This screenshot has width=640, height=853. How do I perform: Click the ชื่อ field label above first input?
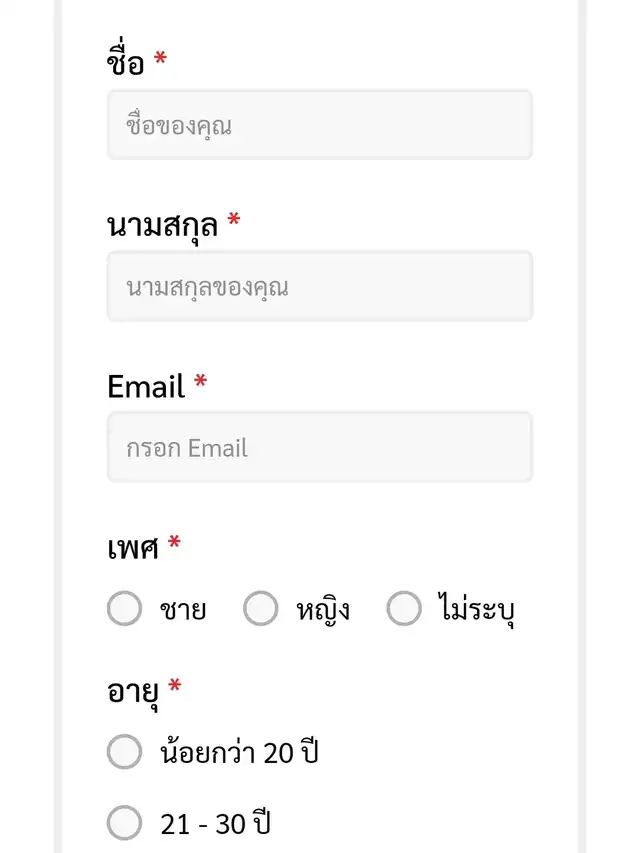pyautogui.click(x=126, y=63)
